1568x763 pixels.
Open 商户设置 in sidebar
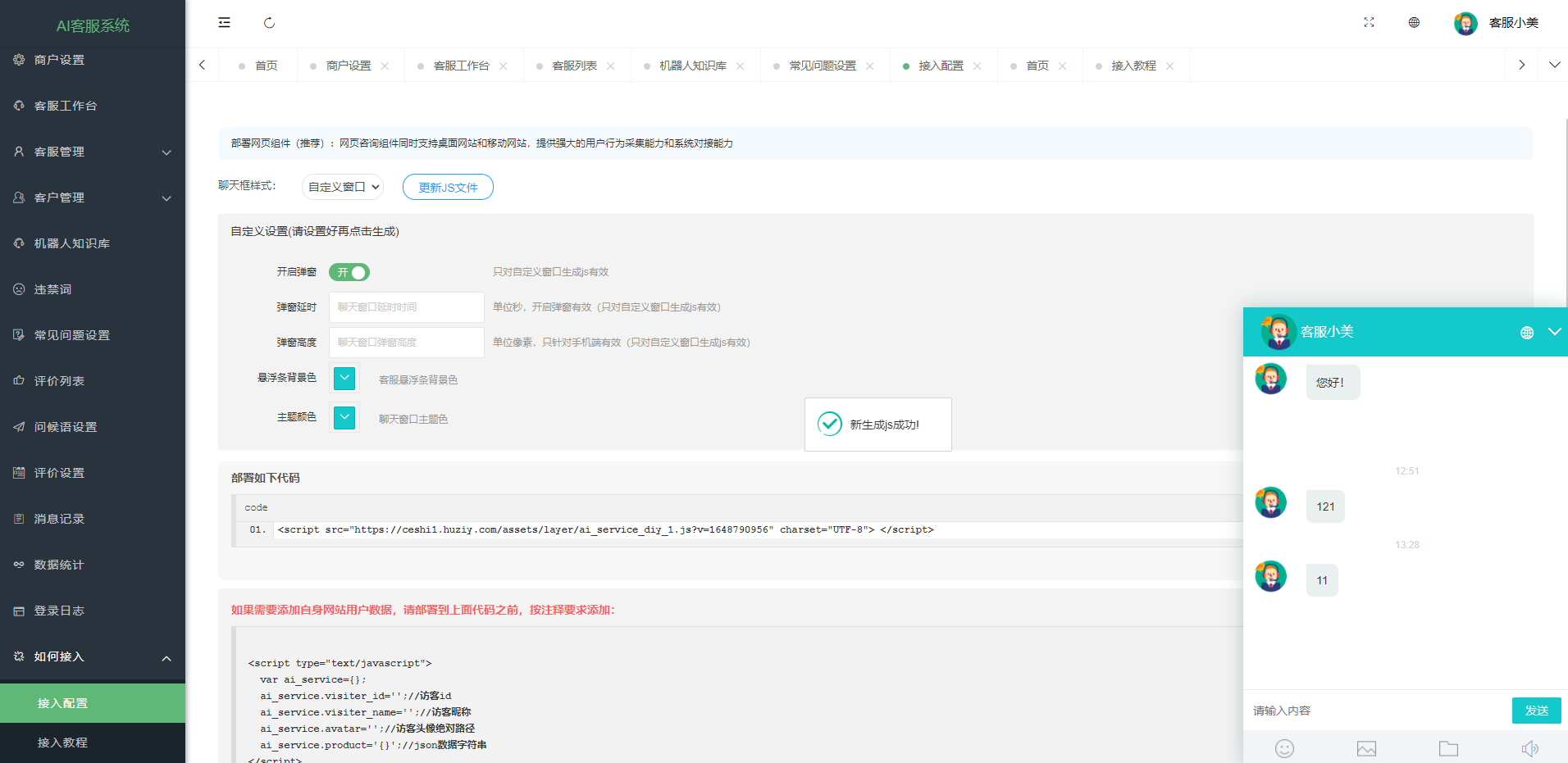coord(93,60)
